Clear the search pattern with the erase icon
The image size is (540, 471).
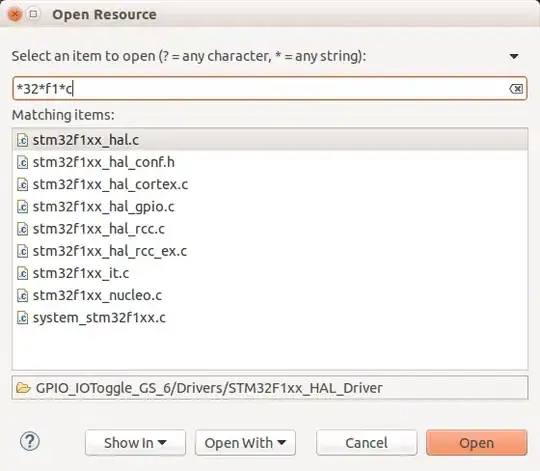pos(516,89)
